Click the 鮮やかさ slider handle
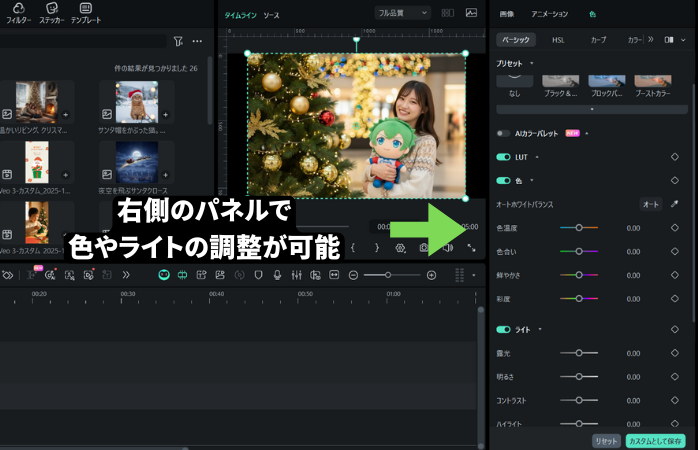Viewport: 700px width, 450px height. (x=579, y=275)
